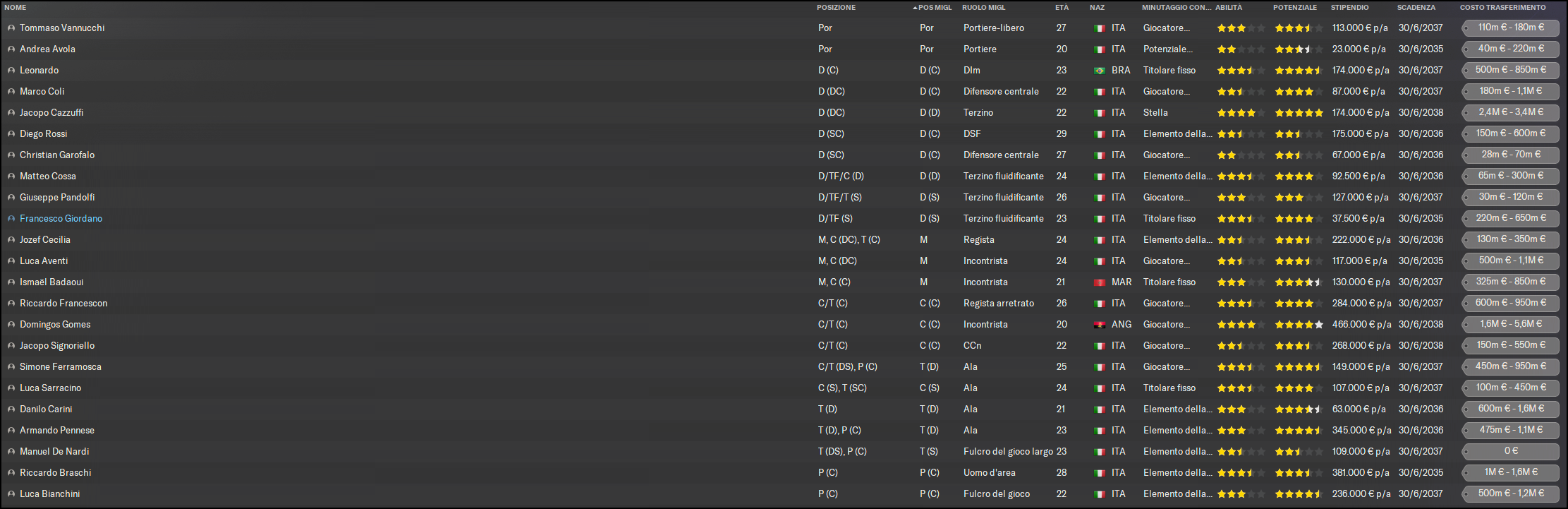The image size is (1568, 509).
Task: Click the player icon beside Diego Rossi
Action: point(11,134)
